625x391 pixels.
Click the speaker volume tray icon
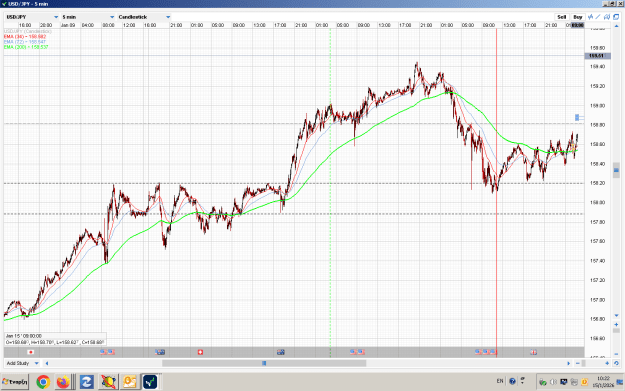(553, 382)
